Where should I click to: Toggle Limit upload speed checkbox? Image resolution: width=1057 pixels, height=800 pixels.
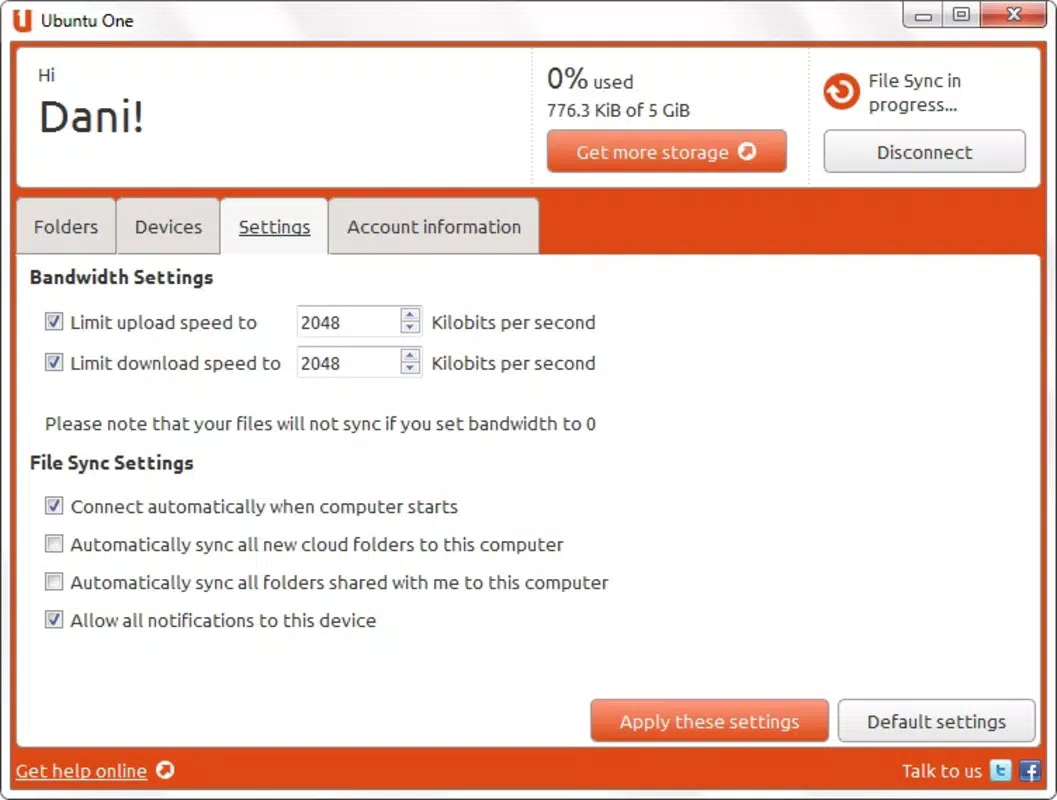coord(54,321)
